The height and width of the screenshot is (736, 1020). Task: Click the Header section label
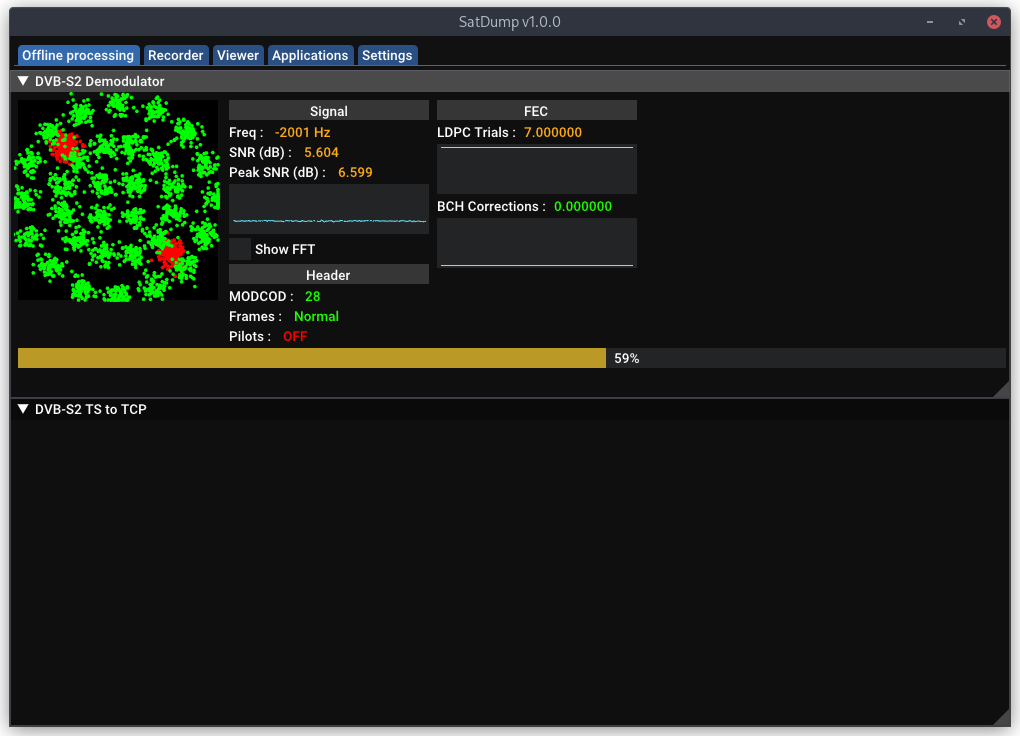[329, 275]
